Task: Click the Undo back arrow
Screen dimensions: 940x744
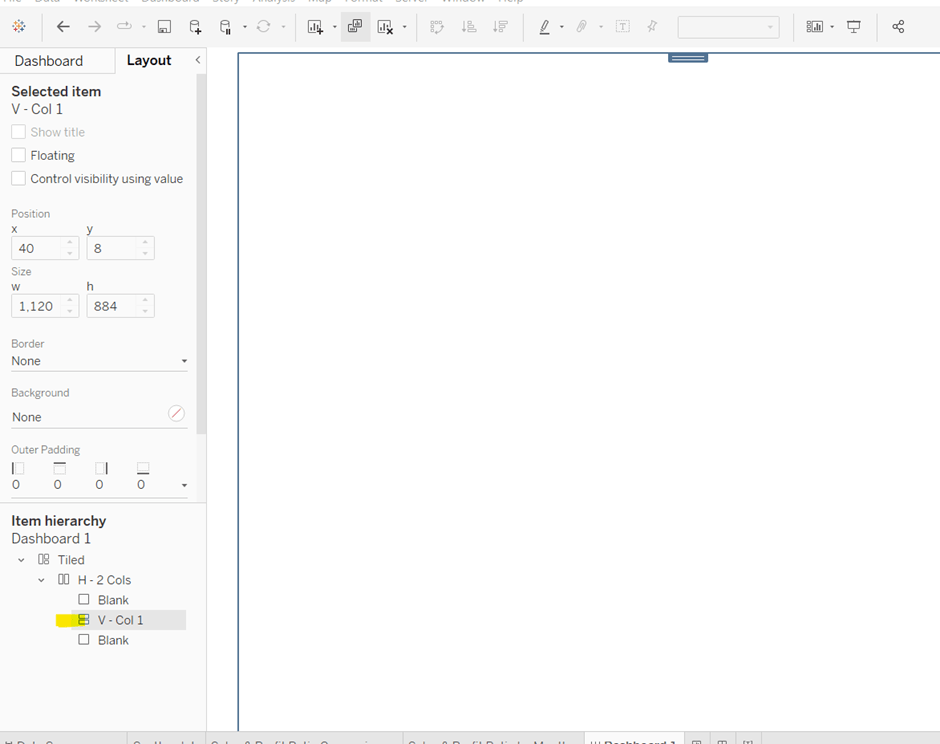Action: (63, 27)
